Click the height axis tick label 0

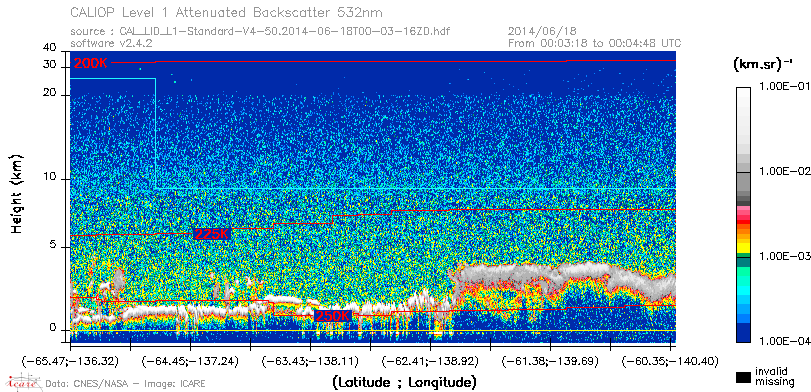53,328
